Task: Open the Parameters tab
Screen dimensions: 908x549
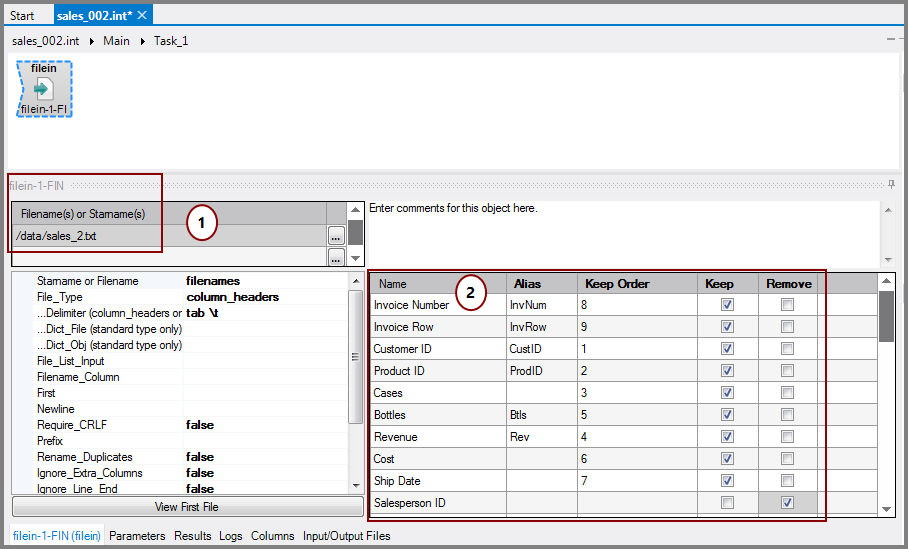Action: (x=137, y=536)
